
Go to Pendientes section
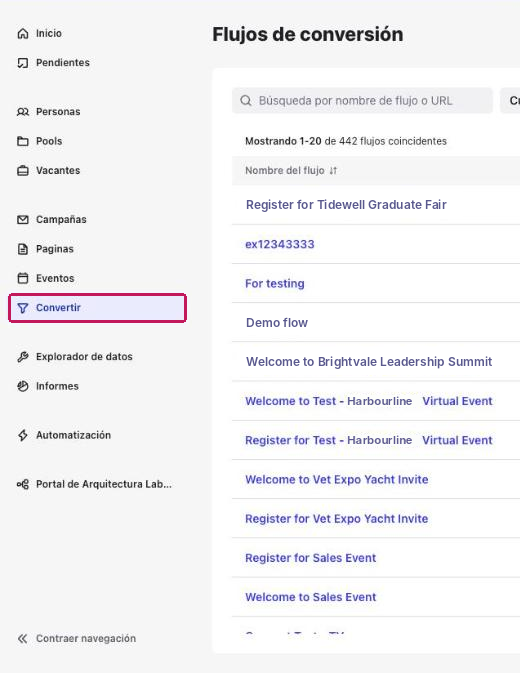click(x=63, y=63)
